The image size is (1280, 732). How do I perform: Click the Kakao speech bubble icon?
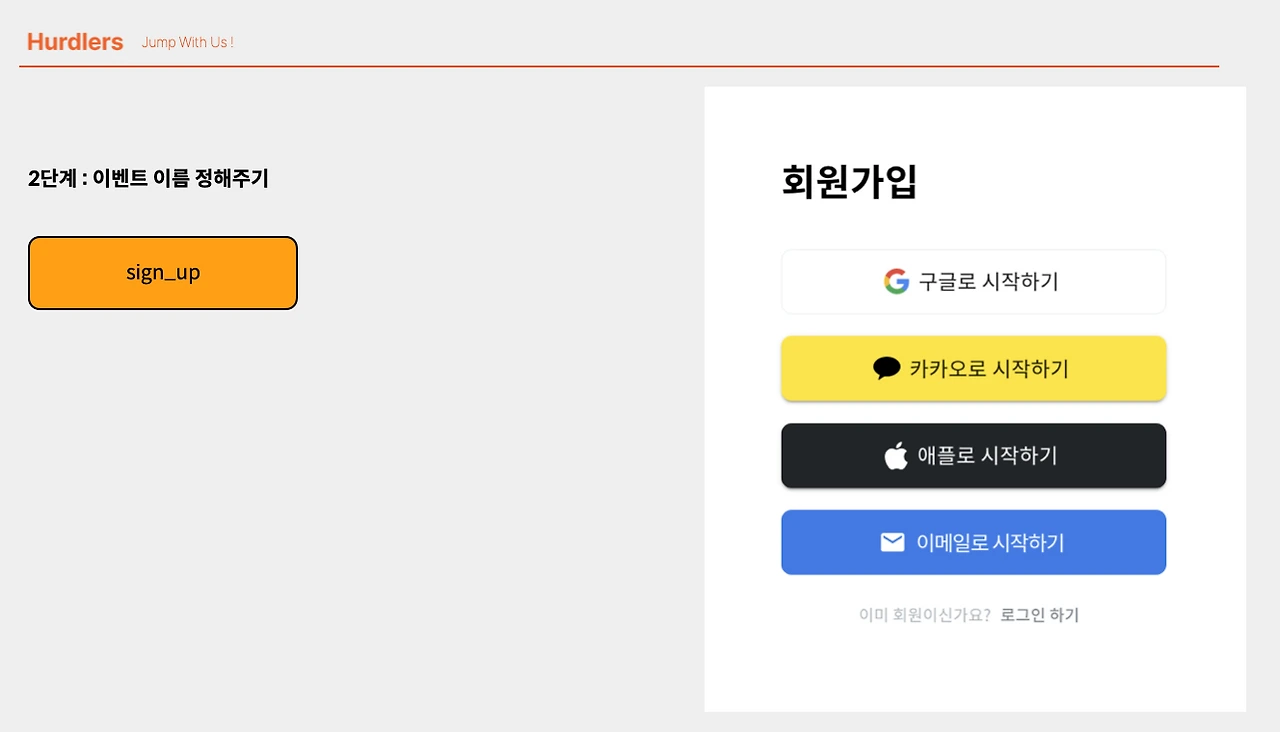coord(886,368)
